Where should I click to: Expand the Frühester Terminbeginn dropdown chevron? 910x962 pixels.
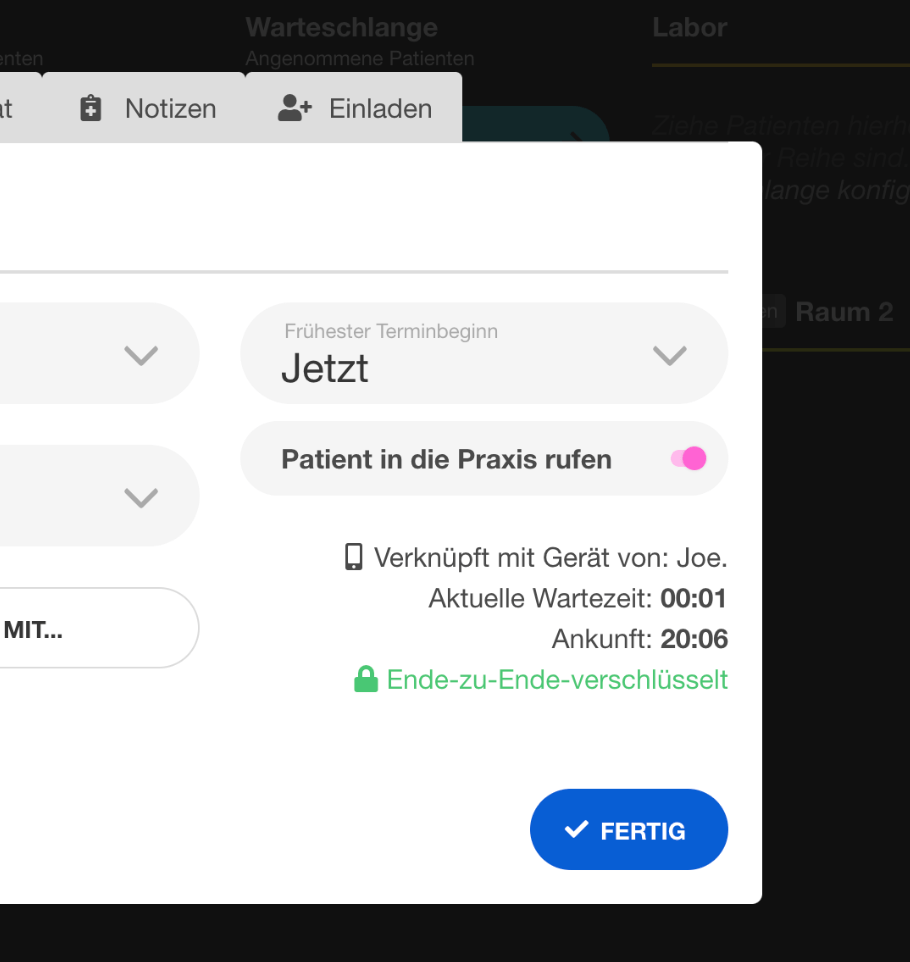(669, 354)
